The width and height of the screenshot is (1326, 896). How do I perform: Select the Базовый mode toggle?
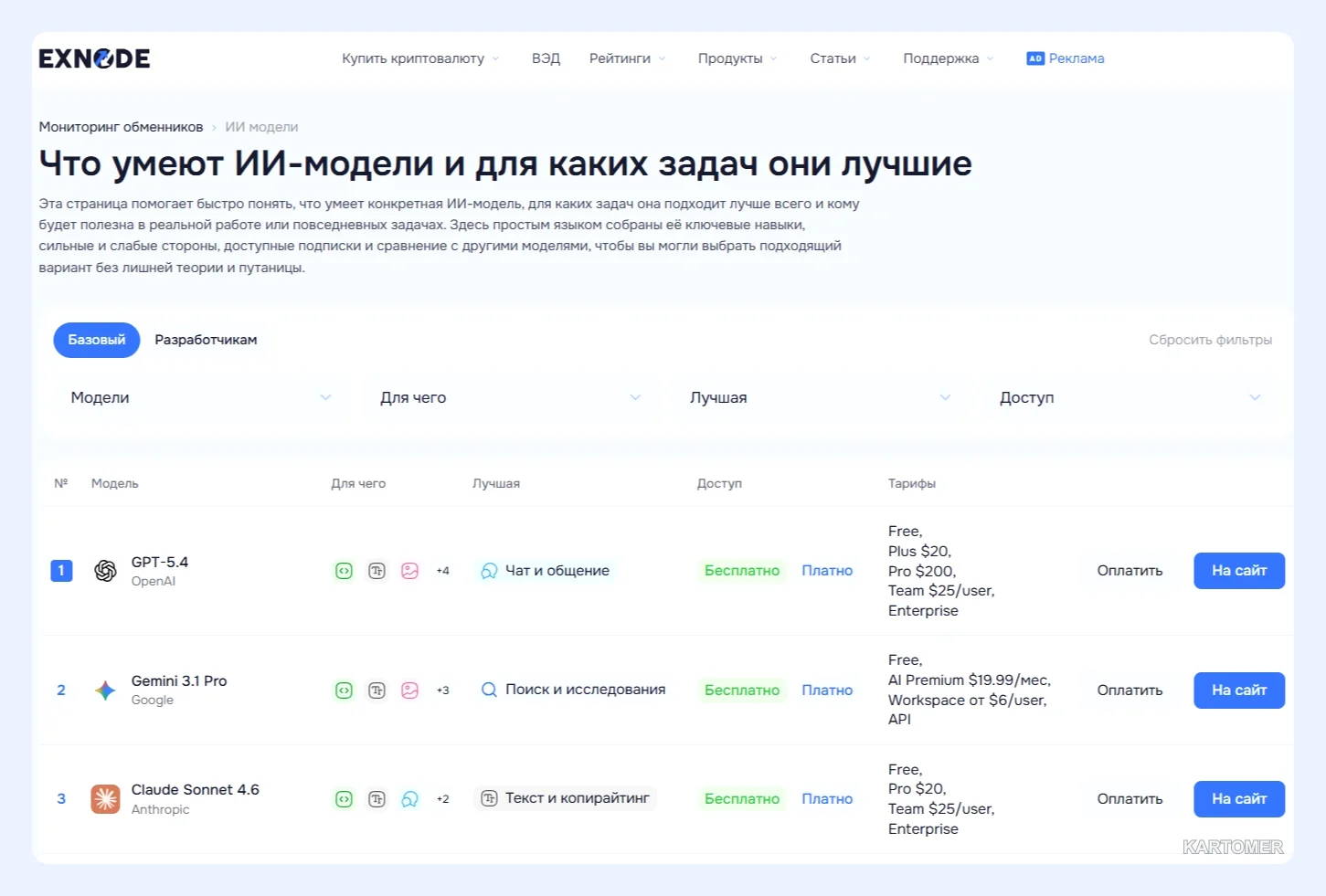point(97,340)
